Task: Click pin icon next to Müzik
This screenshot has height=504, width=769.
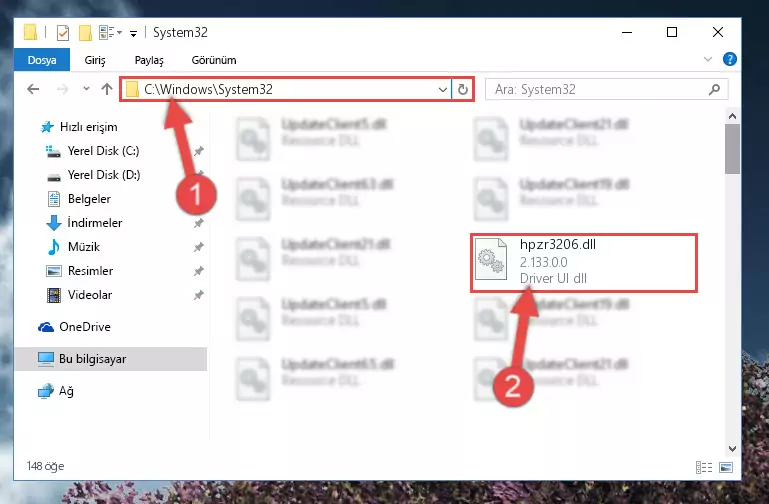Action: click(x=199, y=247)
